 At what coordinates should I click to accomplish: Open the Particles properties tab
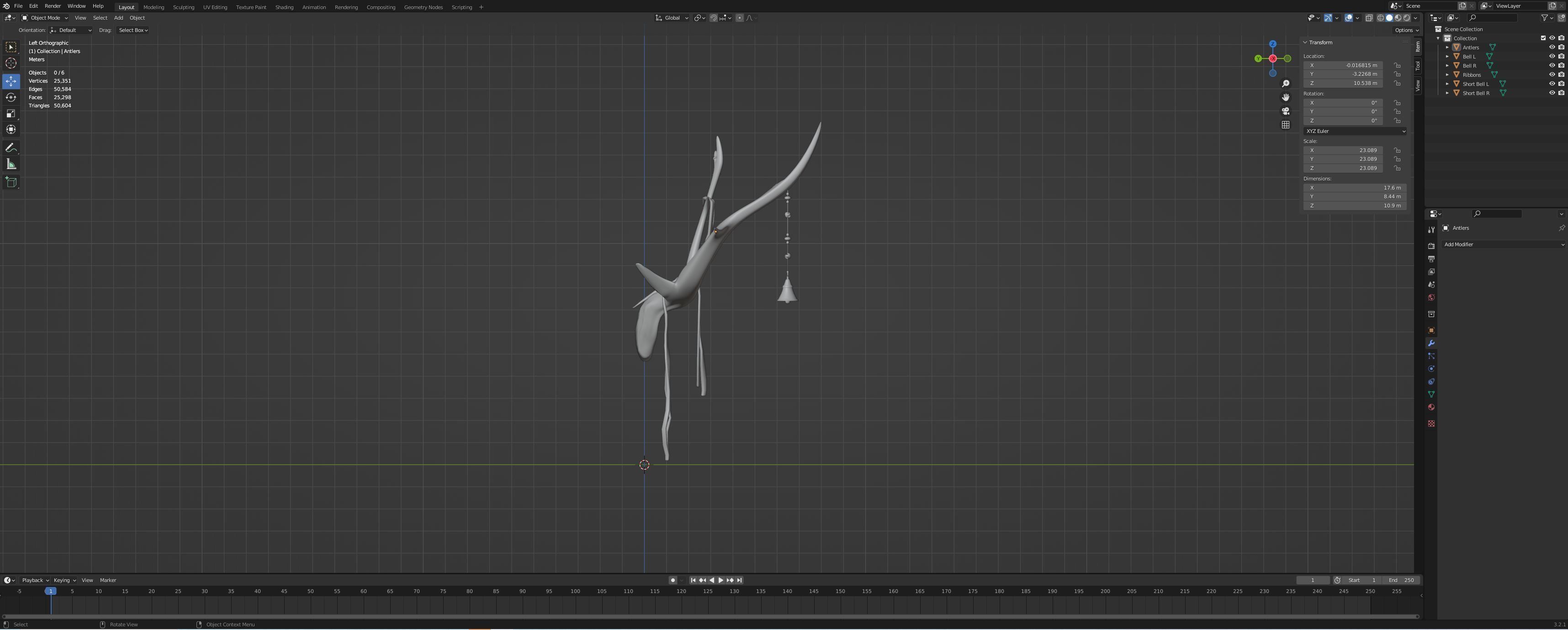(x=1431, y=356)
